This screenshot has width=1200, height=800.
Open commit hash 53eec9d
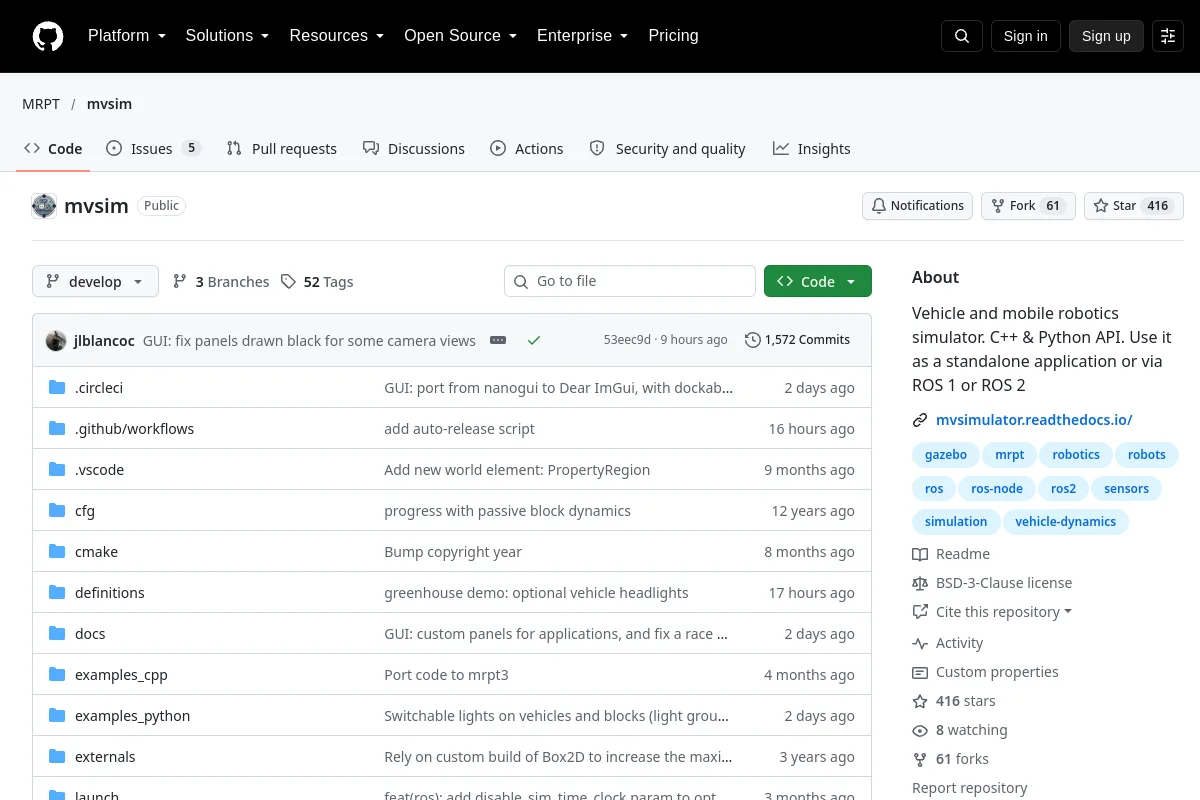(627, 340)
